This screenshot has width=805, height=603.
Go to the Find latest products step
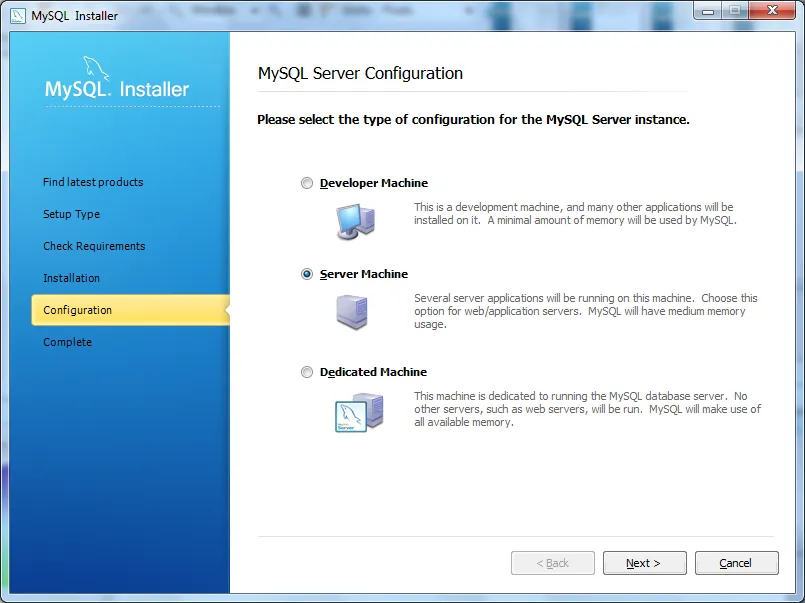click(x=93, y=182)
